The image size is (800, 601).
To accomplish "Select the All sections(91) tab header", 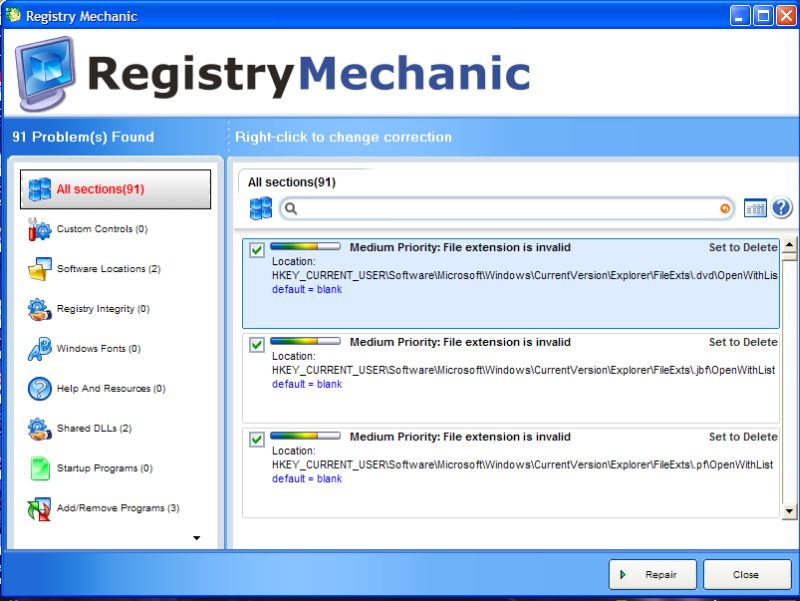I will 292,182.
